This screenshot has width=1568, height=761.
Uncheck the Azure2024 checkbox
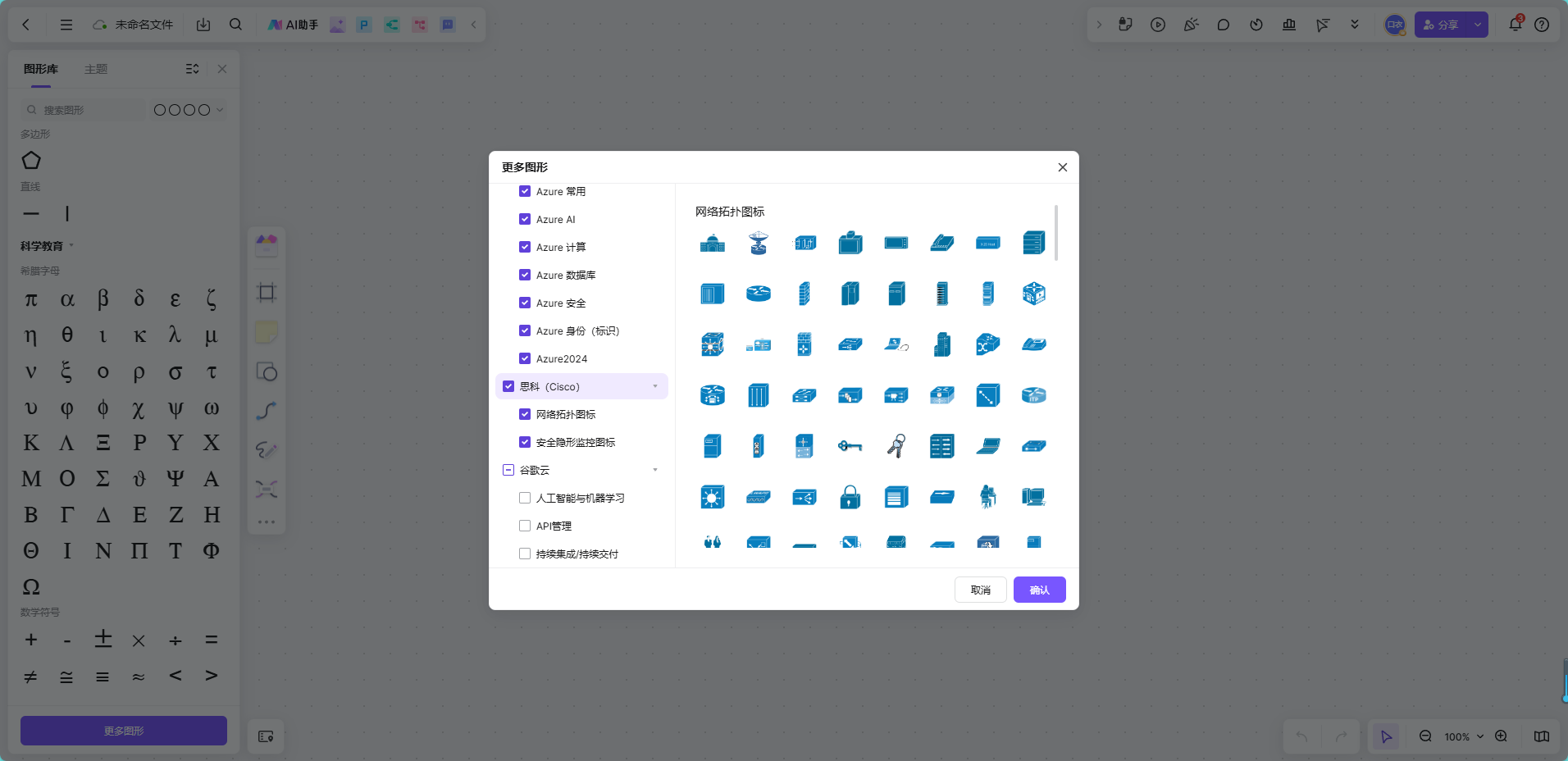click(x=525, y=358)
